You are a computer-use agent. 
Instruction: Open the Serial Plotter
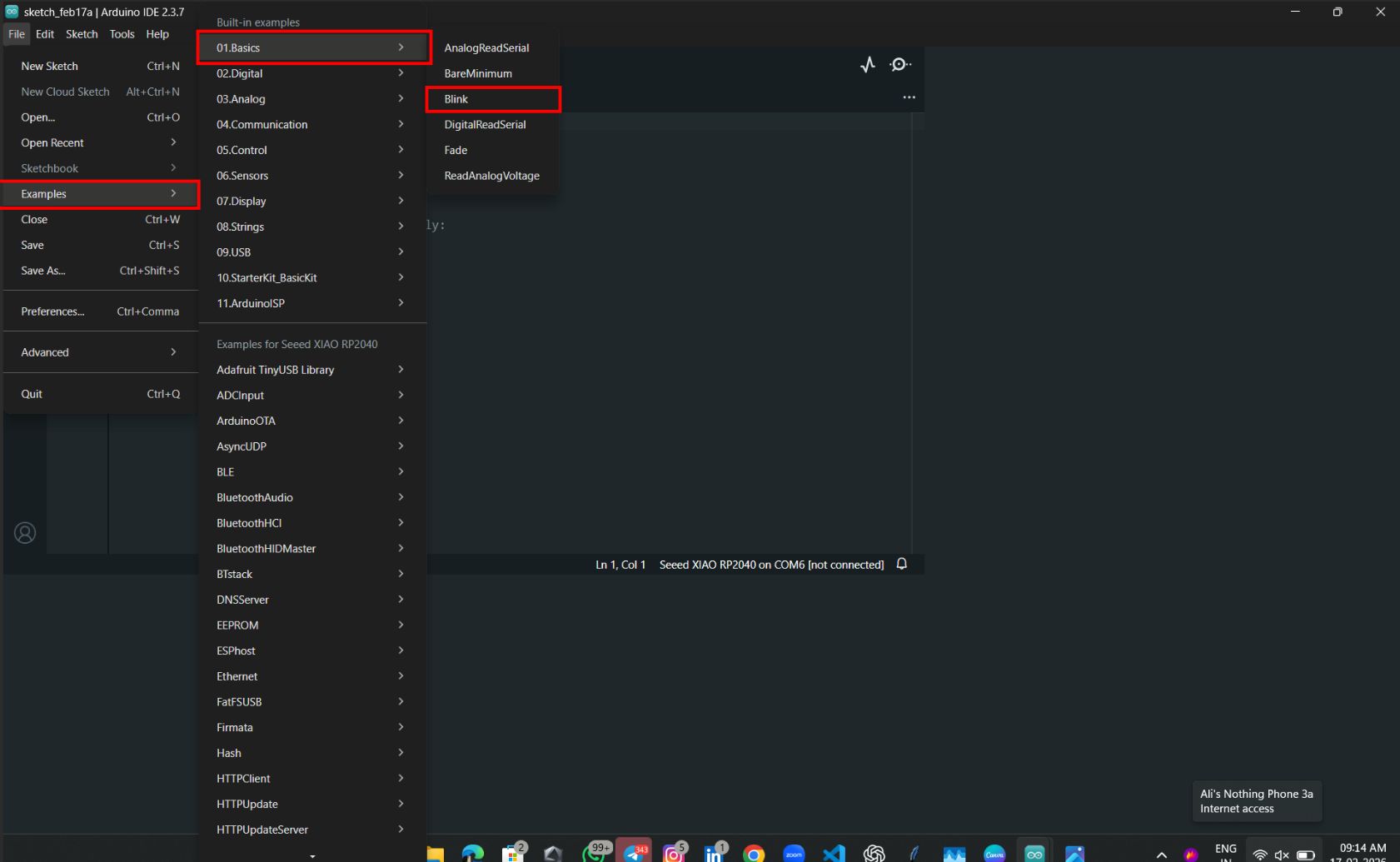tap(868, 65)
